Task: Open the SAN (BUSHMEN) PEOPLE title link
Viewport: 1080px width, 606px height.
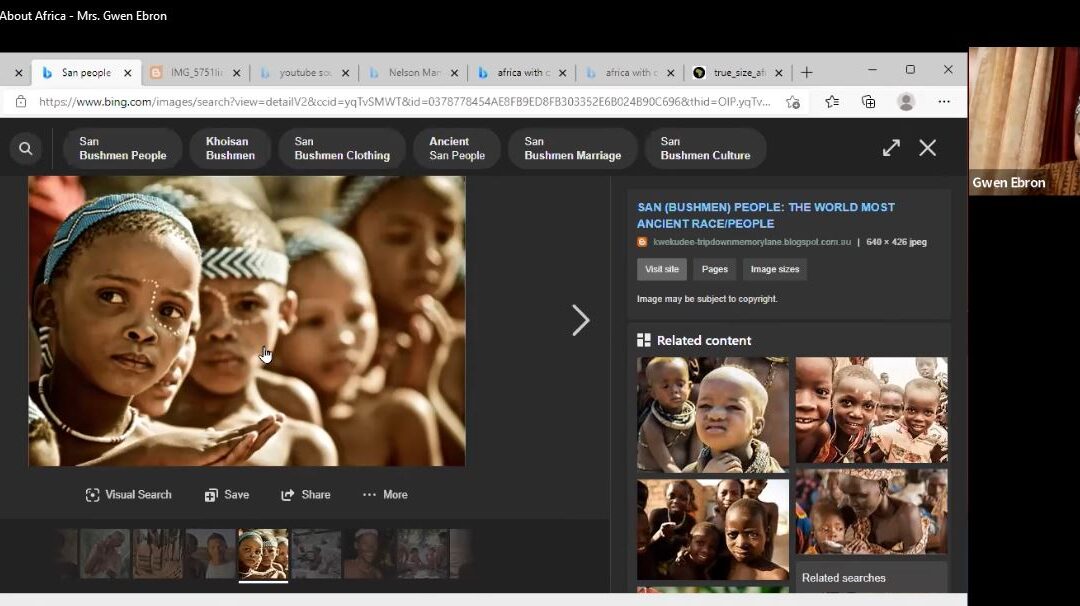Action: tap(766, 216)
